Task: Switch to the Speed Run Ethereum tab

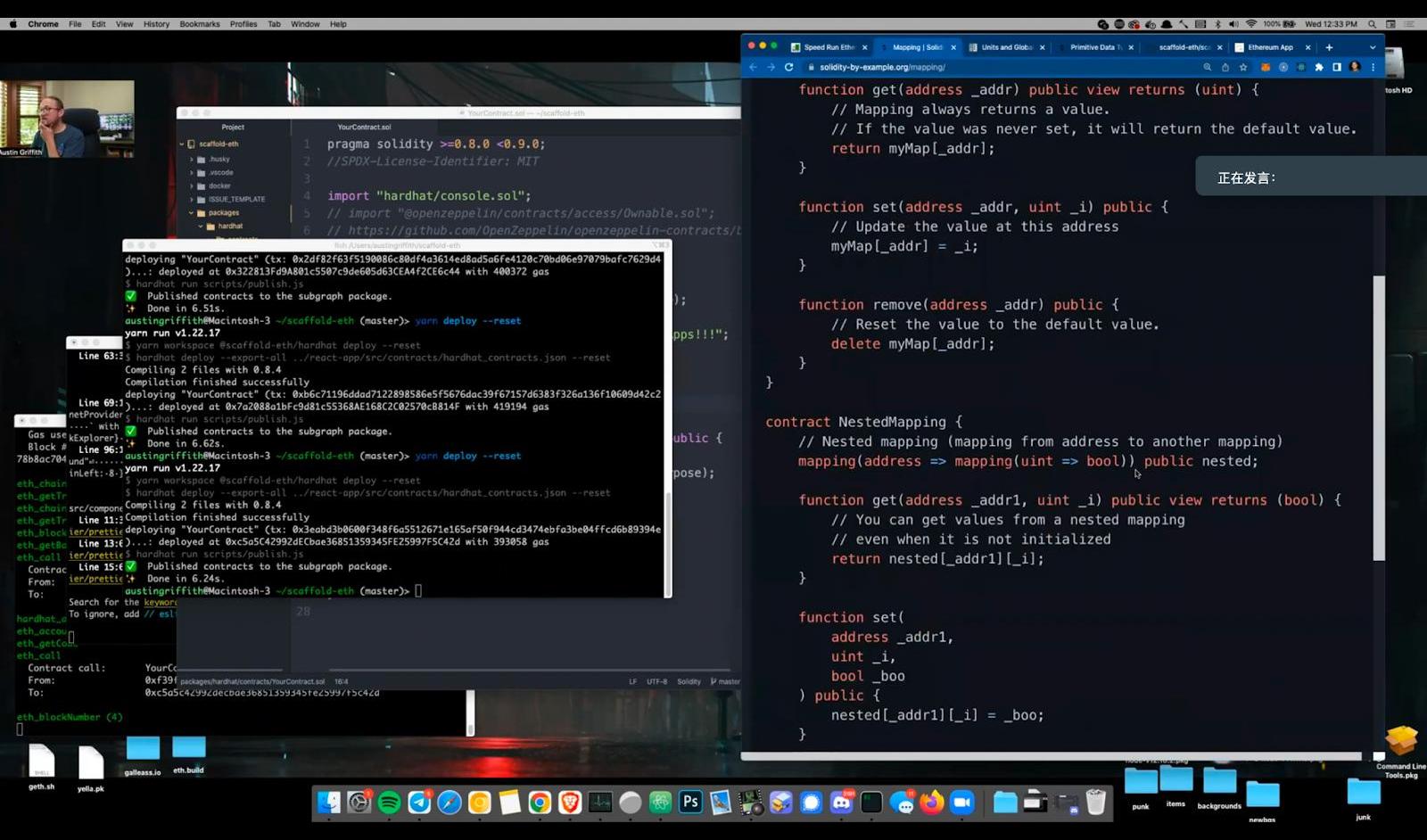Action: point(829,47)
